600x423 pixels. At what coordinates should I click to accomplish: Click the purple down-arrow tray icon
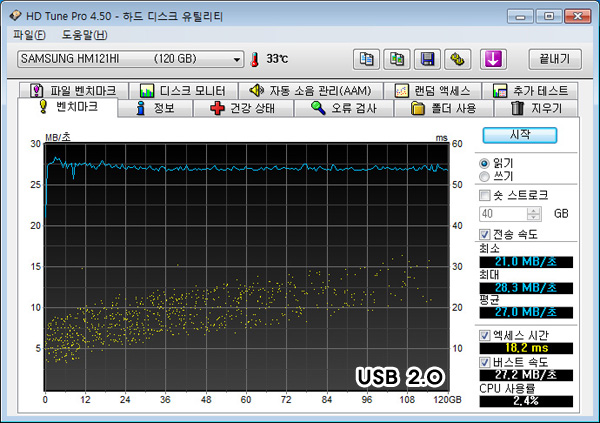coord(493,59)
